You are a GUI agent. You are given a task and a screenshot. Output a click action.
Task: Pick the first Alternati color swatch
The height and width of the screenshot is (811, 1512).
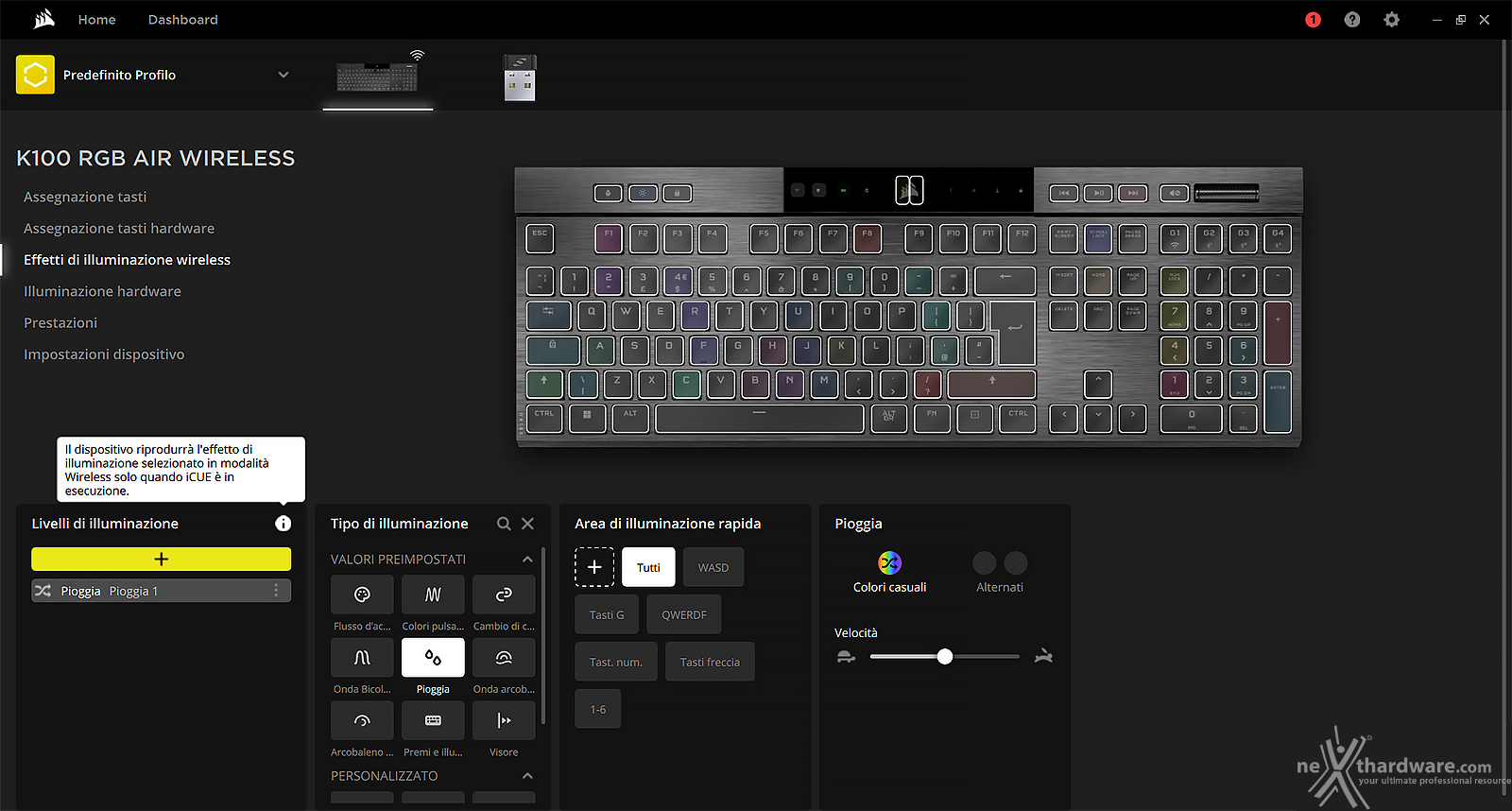tap(984, 563)
